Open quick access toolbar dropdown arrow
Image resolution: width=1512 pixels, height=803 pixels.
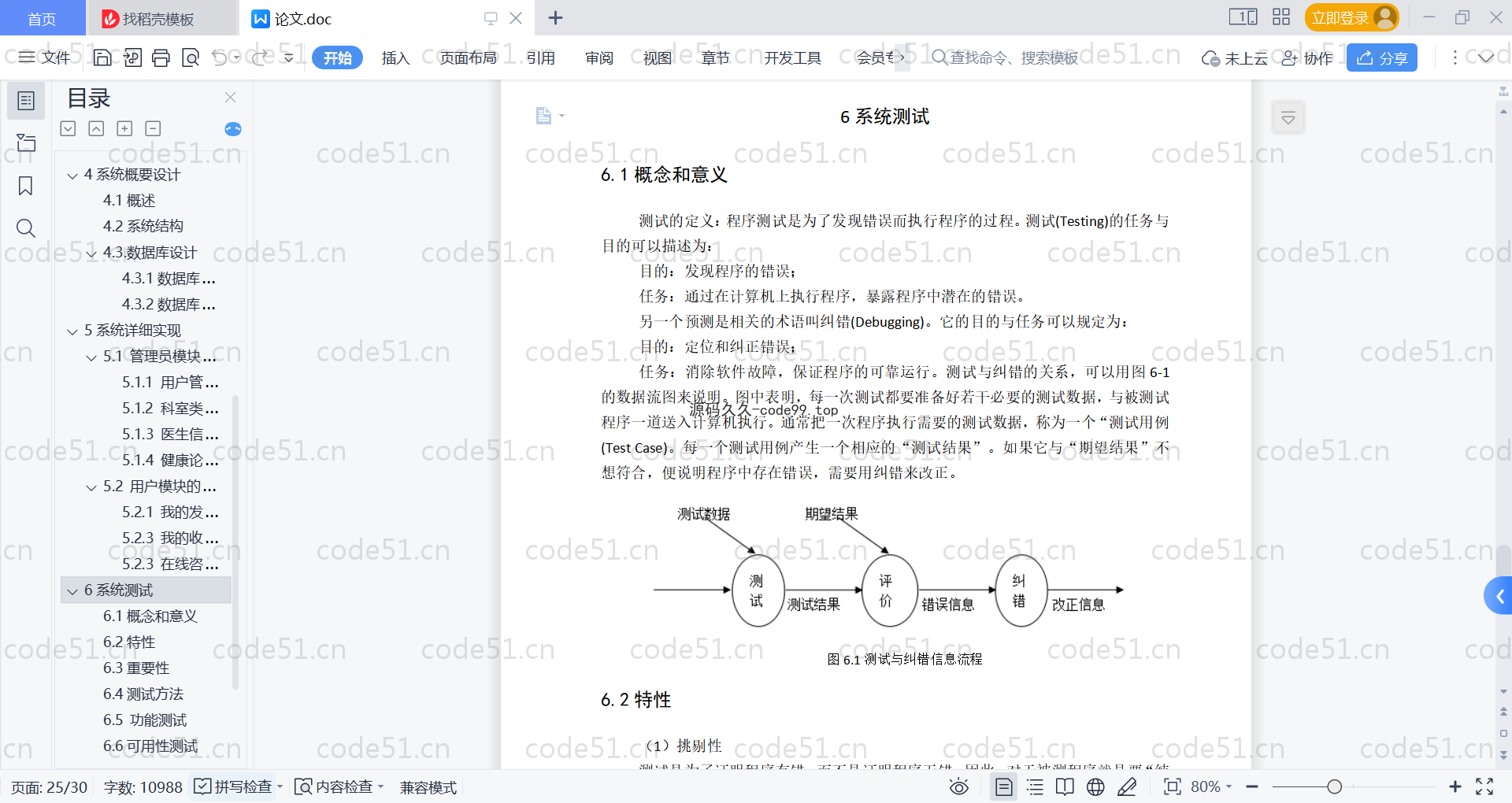click(289, 57)
